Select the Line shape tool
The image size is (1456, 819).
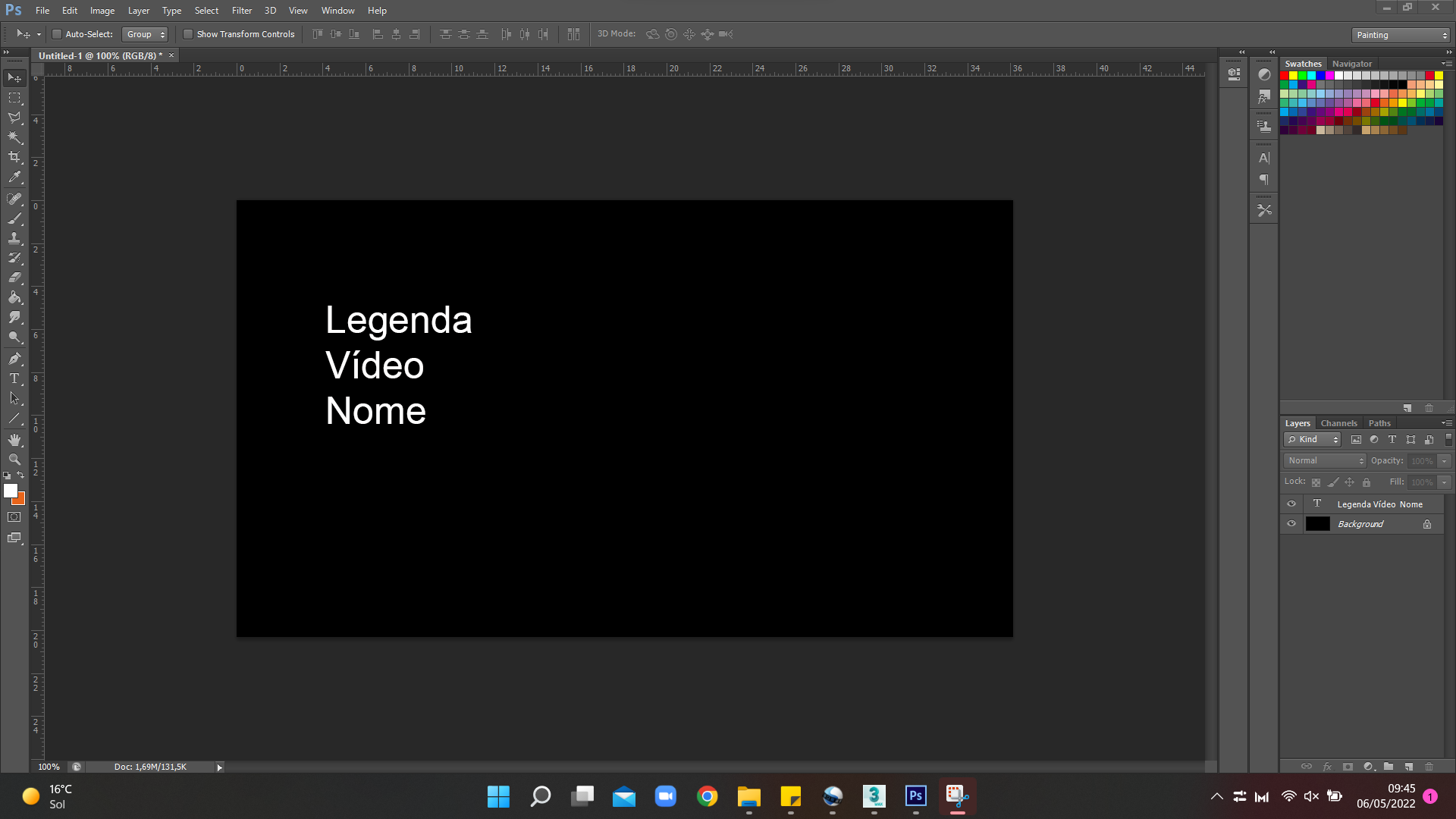(14, 418)
